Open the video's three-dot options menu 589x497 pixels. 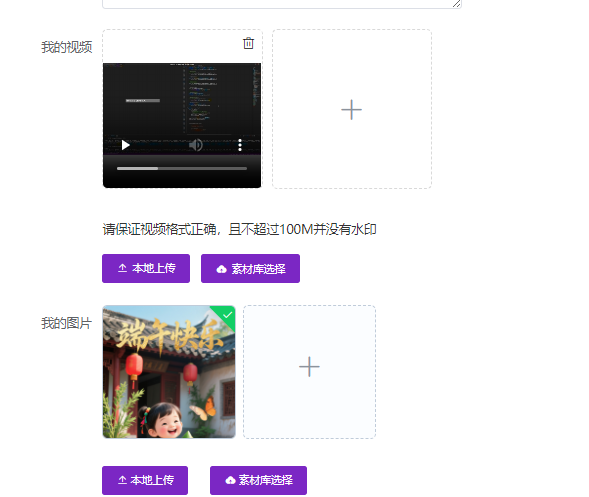point(240,145)
